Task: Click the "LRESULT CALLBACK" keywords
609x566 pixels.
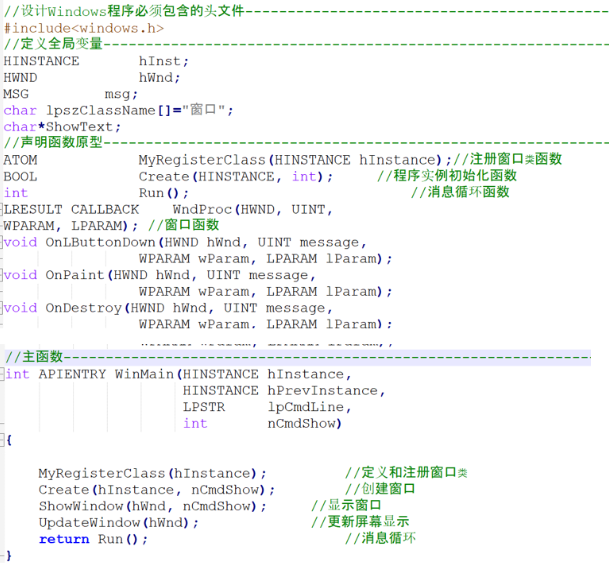Action: click(71, 210)
